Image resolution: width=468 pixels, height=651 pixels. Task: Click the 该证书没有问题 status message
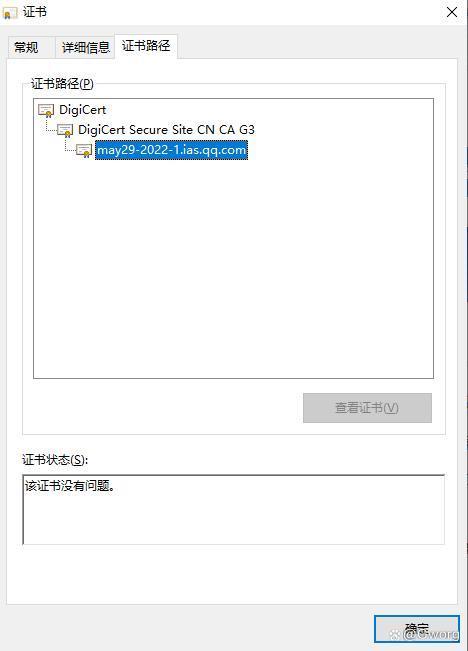pyautogui.click(x=70, y=485)
